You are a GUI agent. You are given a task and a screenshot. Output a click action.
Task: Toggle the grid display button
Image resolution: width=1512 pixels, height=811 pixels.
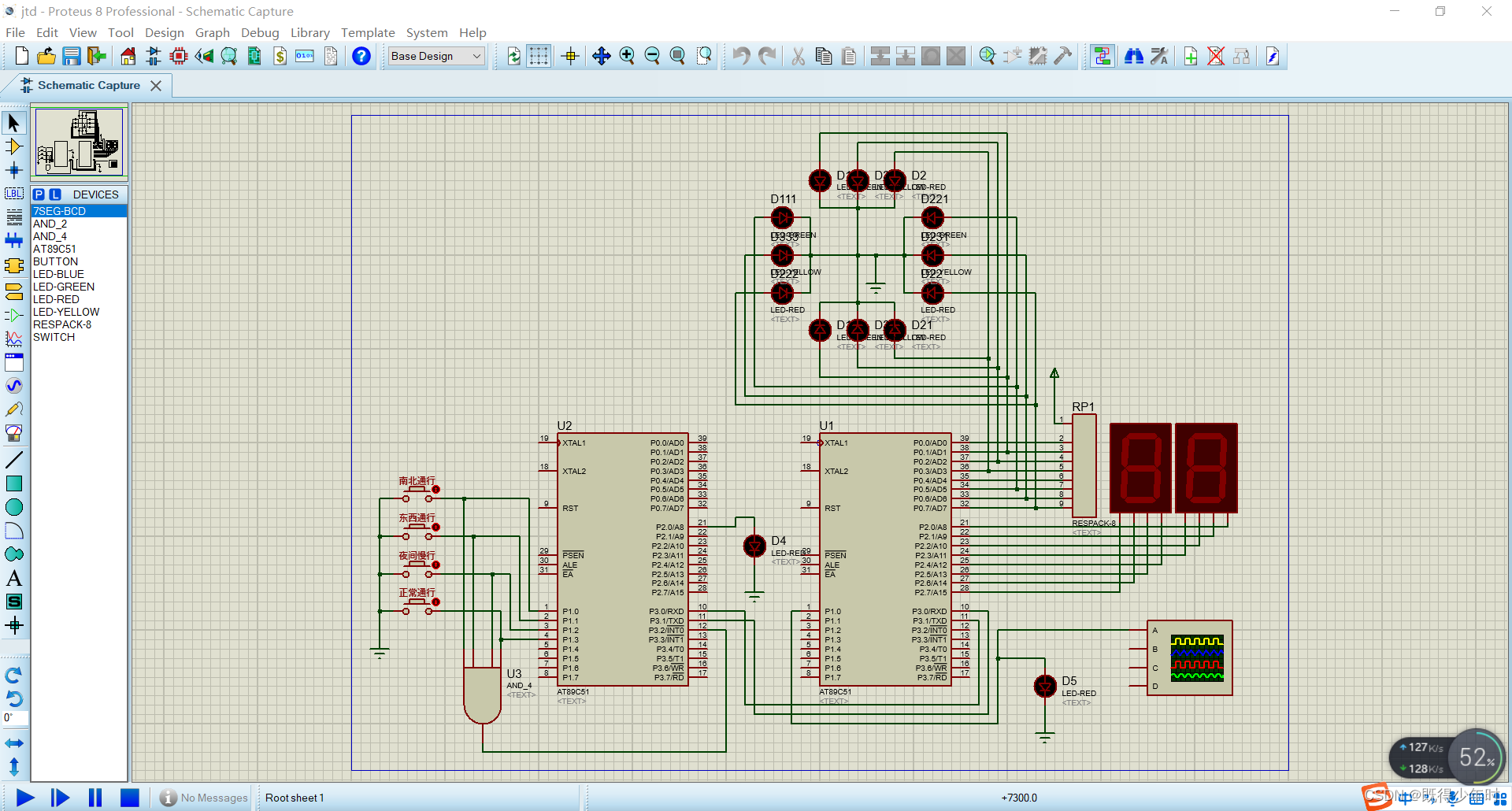point(539,56)
